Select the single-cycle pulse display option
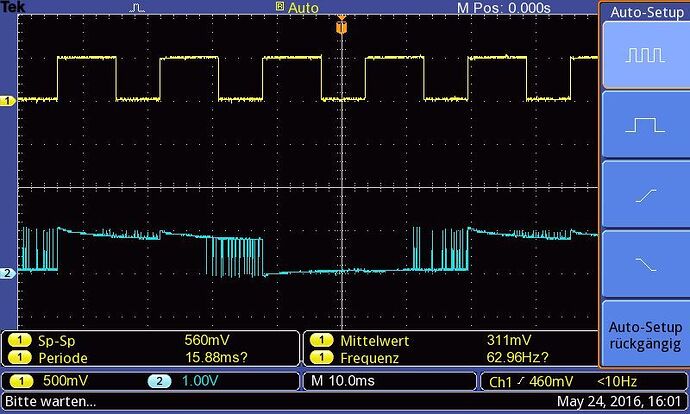This screenshot has width=690, height=414. click(644, 125)
